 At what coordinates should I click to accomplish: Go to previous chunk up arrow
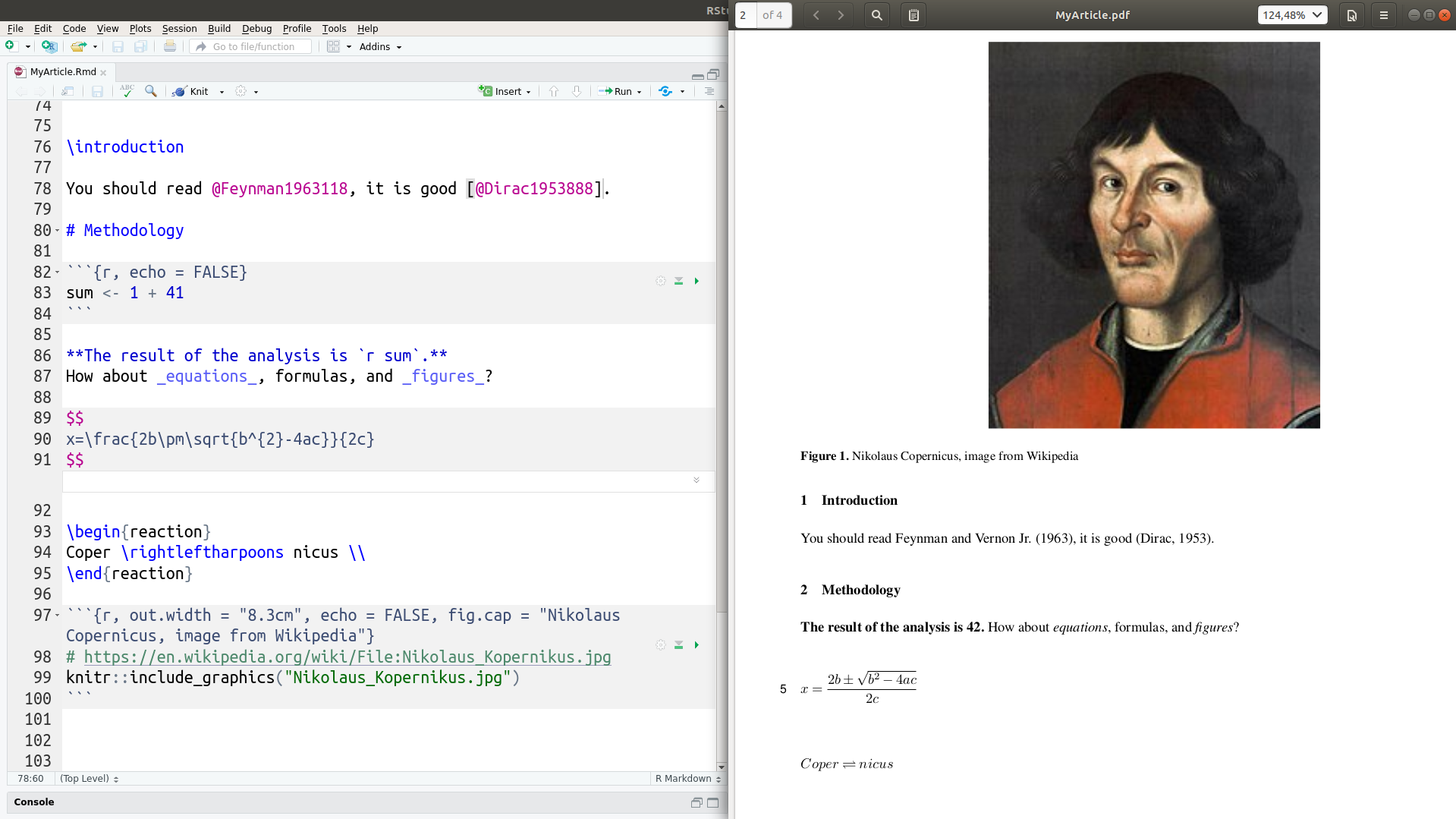click(554, 91)
